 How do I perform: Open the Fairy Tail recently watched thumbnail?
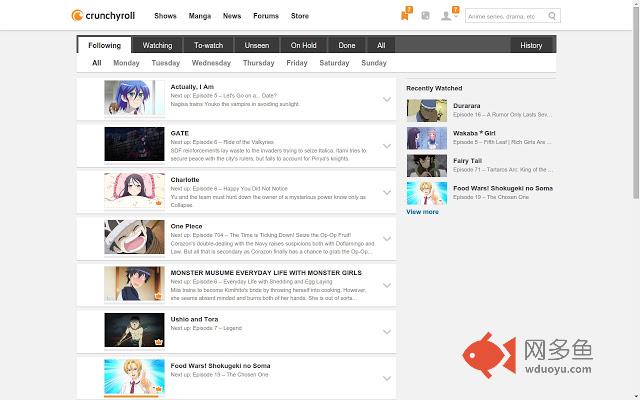(x=427, y=165)
